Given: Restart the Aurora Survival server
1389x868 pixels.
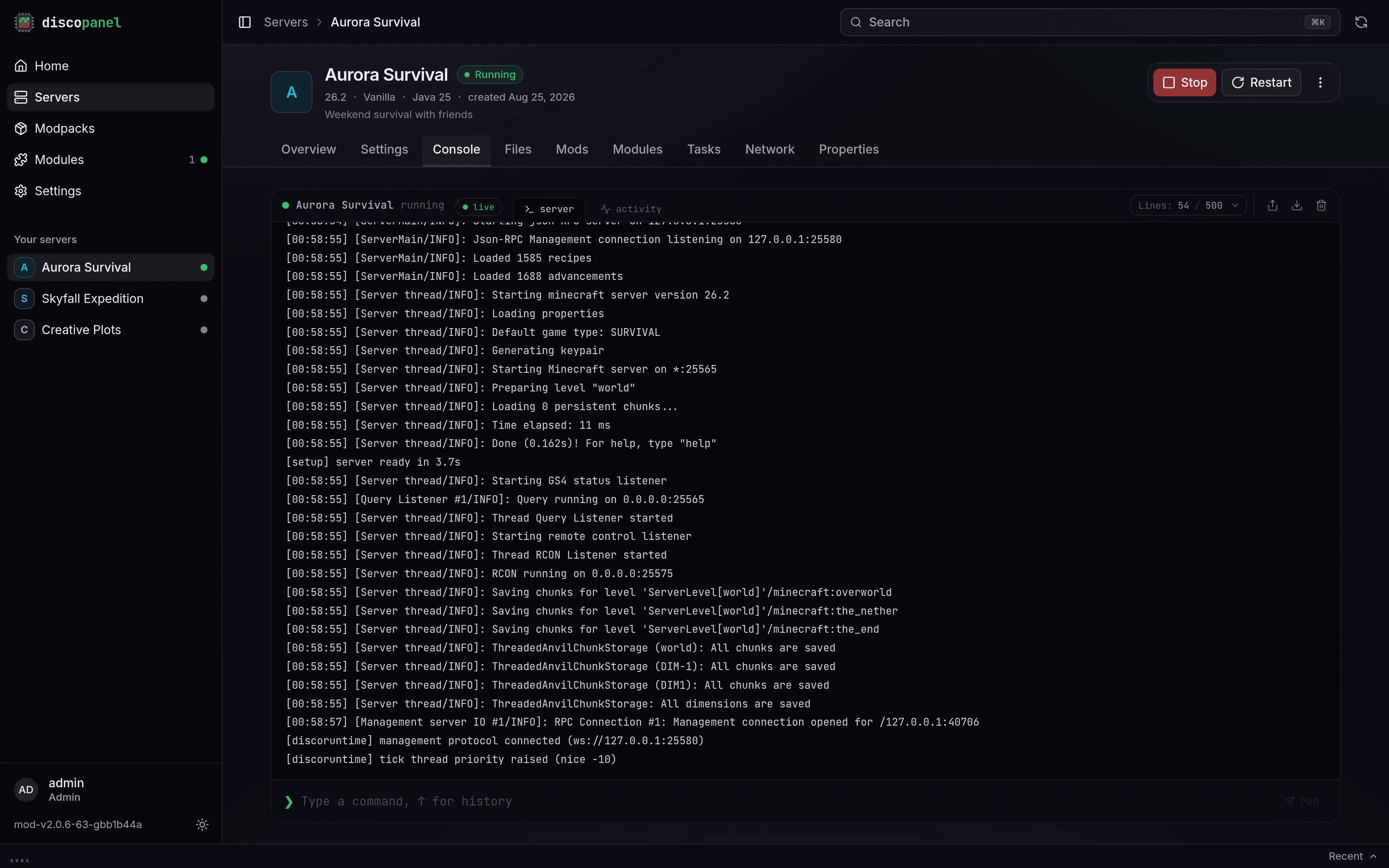Looking at the screenshot, I should (1261, 82).
